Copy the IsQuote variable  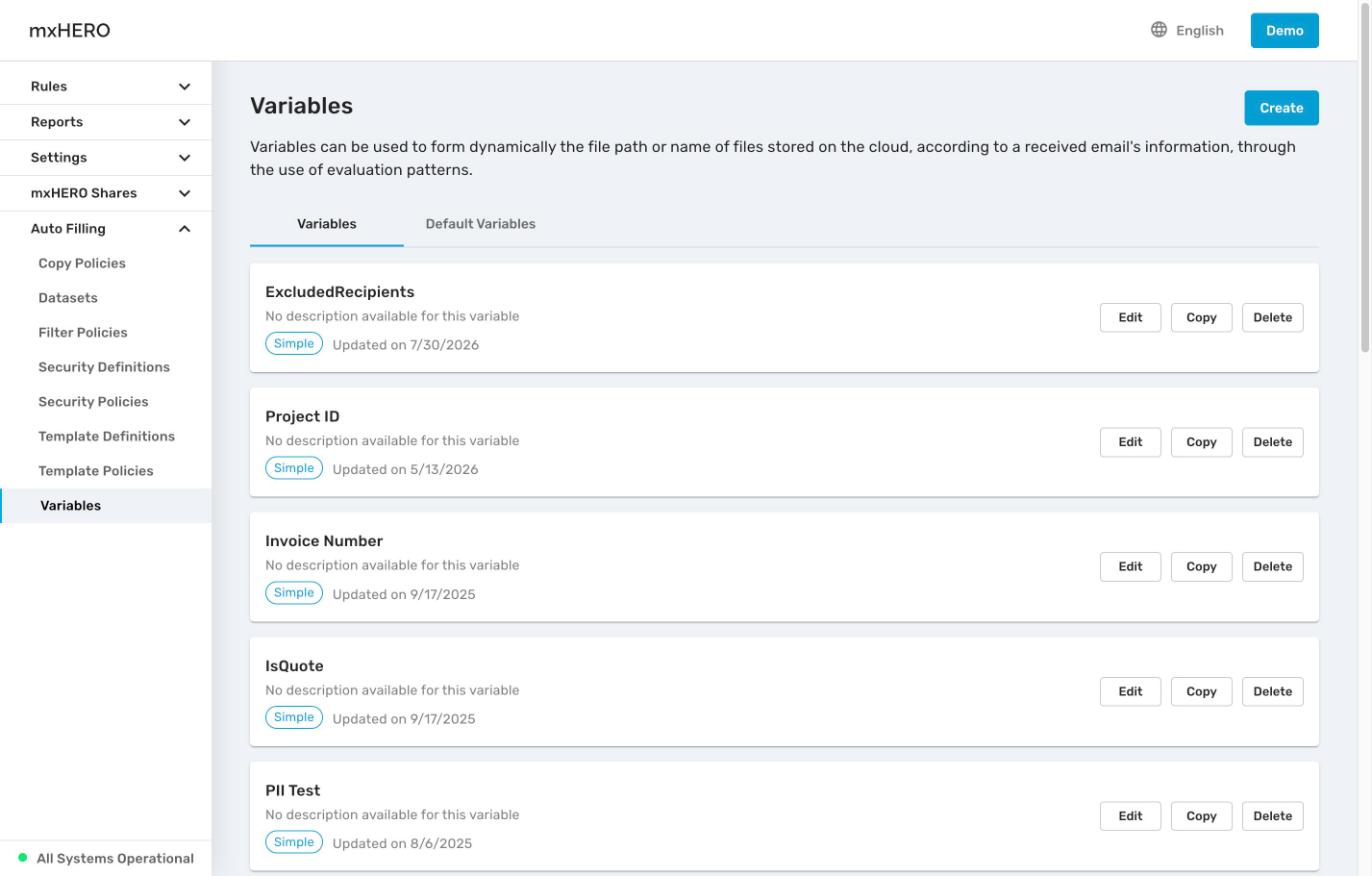pyautogui.click(x=1201, y=691)
